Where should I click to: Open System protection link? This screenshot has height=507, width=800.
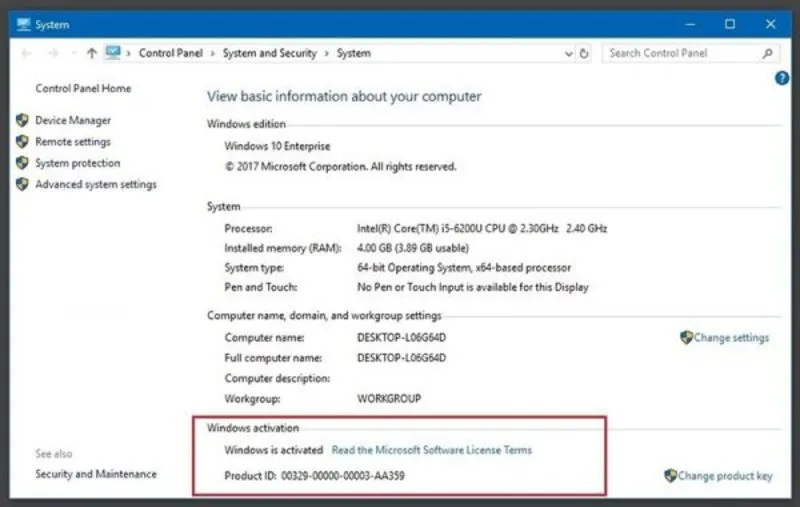click(78, 163)
